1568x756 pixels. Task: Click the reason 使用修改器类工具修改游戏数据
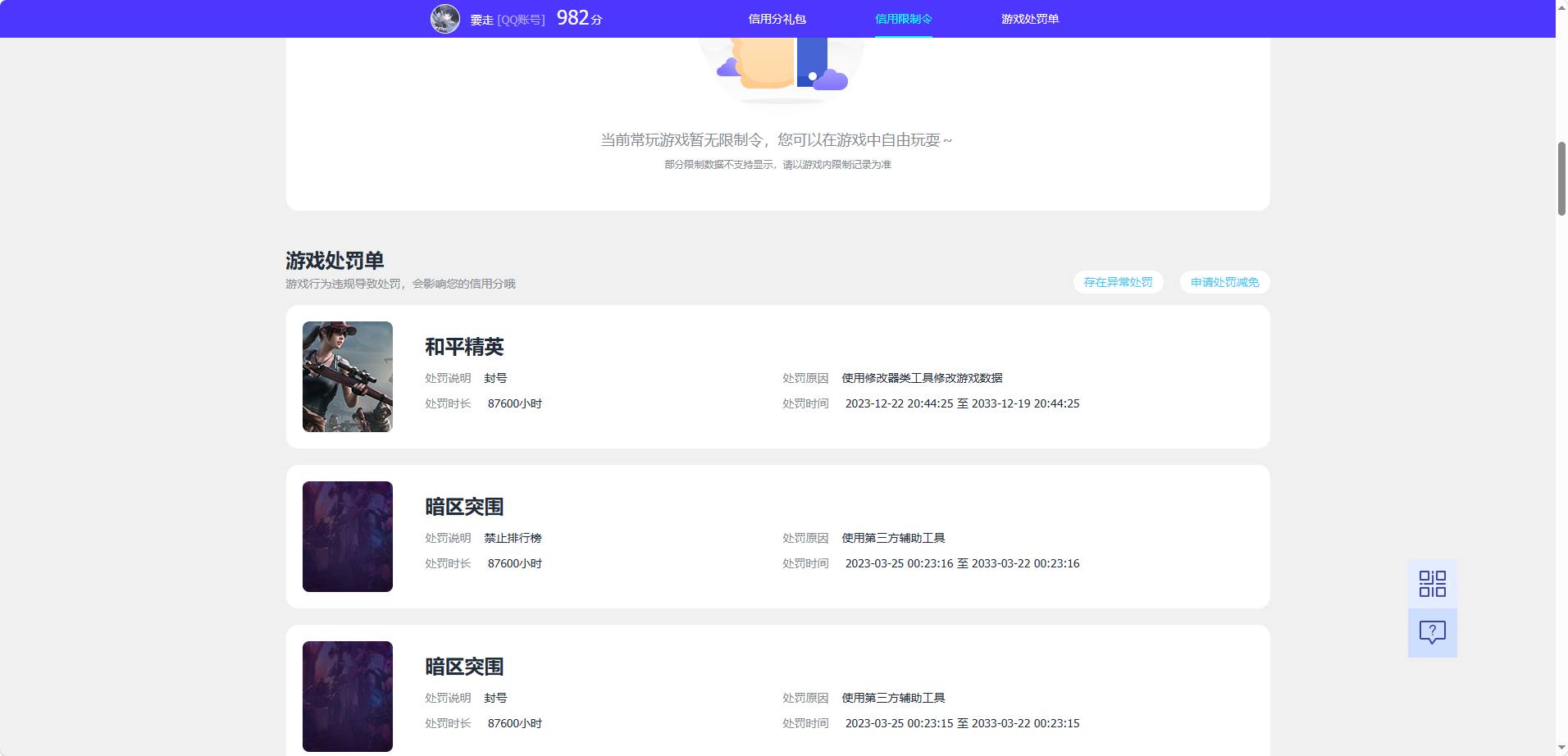click(922, 378)
